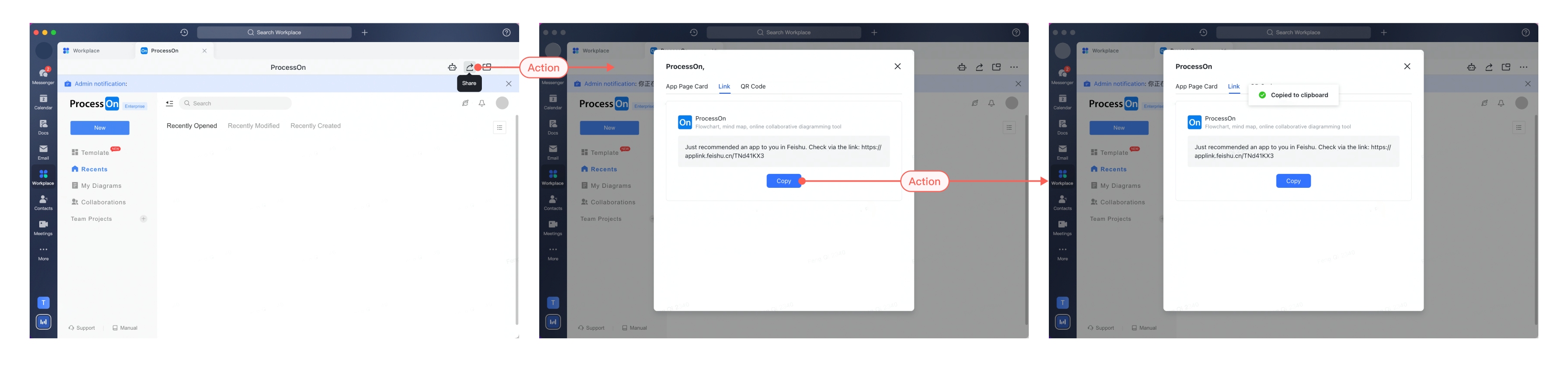The height and width of the screenshot is (367, 1568).
Task: Open Collaborations in the left screenshot
Action: 98,202
